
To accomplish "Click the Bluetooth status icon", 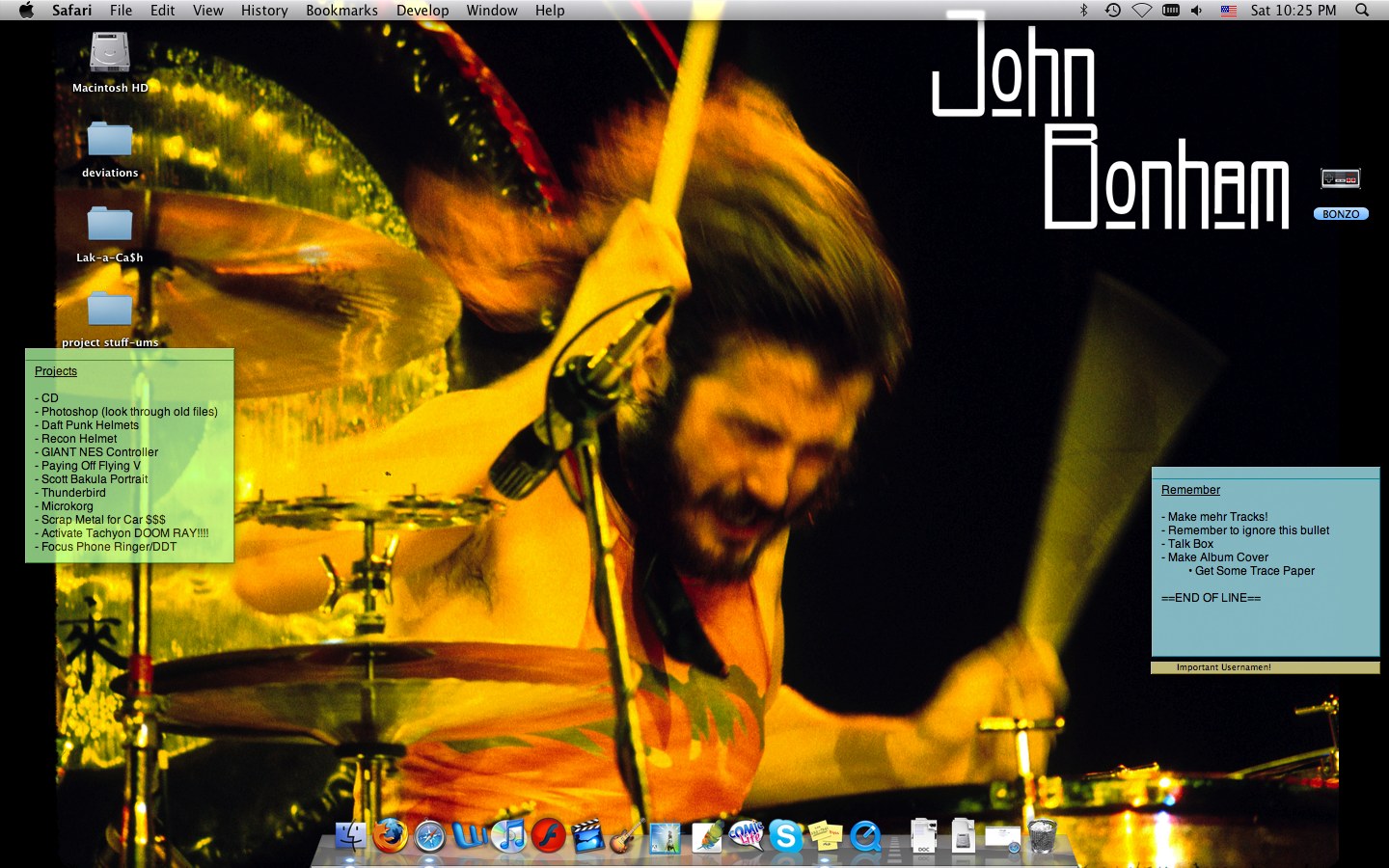I will [x=1083, y=11].
